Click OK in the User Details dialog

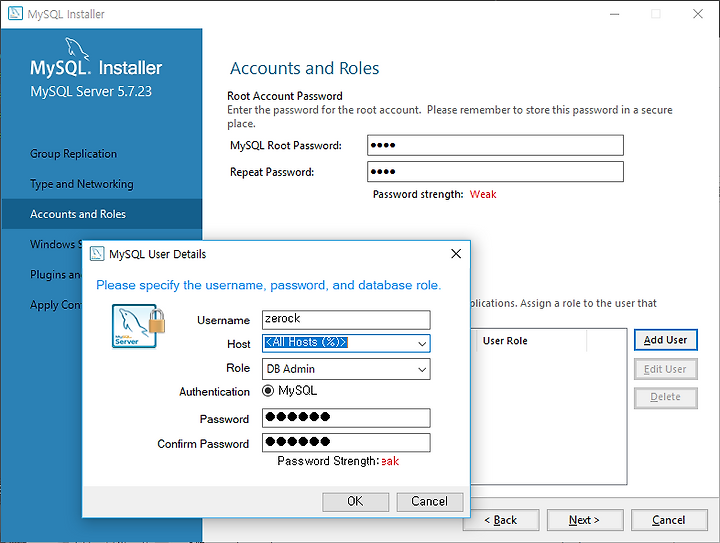click(355, 501)
